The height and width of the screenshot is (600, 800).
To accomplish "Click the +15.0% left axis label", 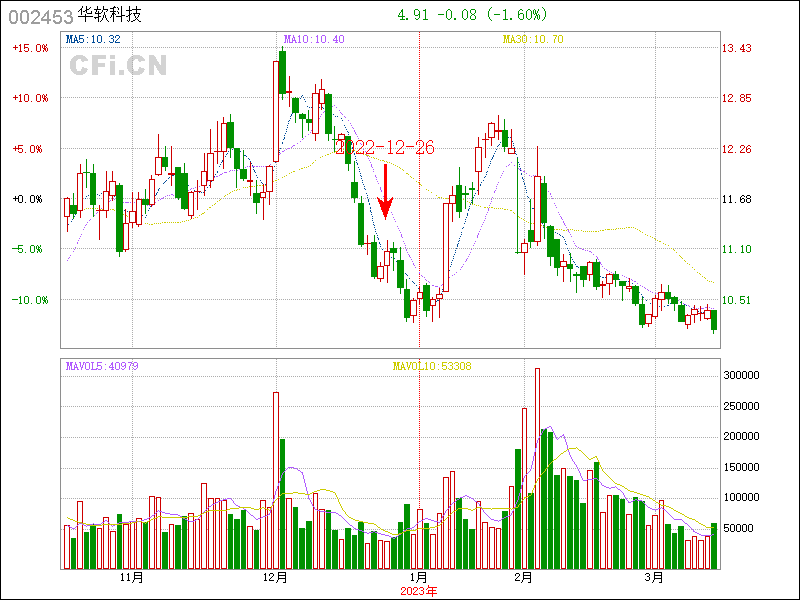I will click(28, 48).
